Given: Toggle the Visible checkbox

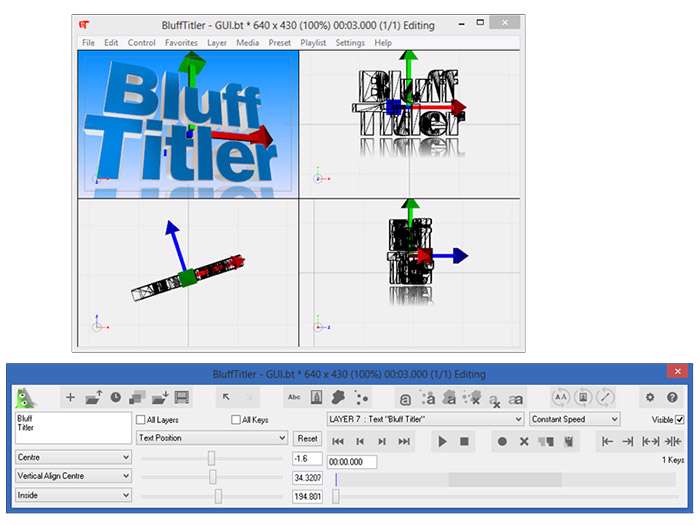Looking at the screenshot, I should (x=679, y=420).
